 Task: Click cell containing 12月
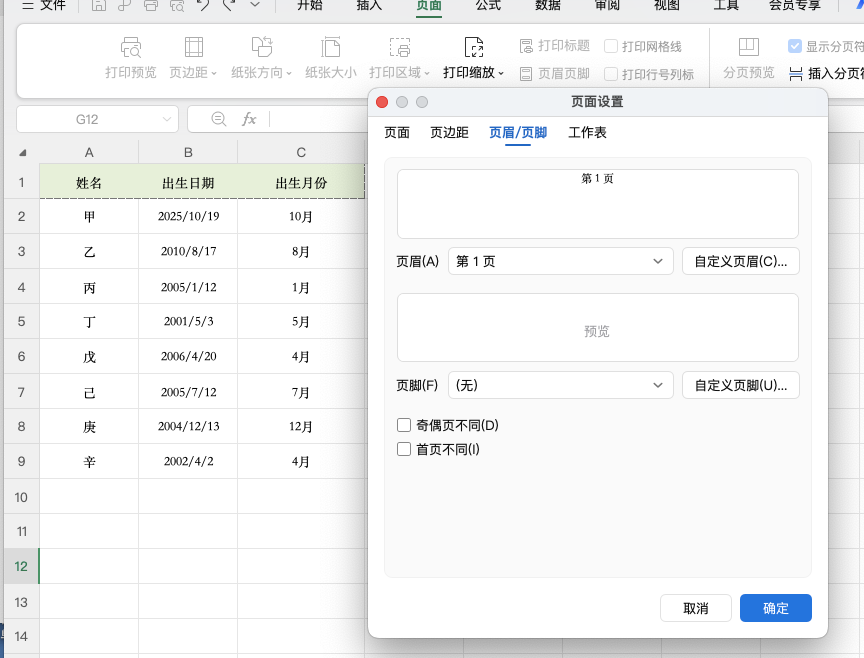coord(301,426)
